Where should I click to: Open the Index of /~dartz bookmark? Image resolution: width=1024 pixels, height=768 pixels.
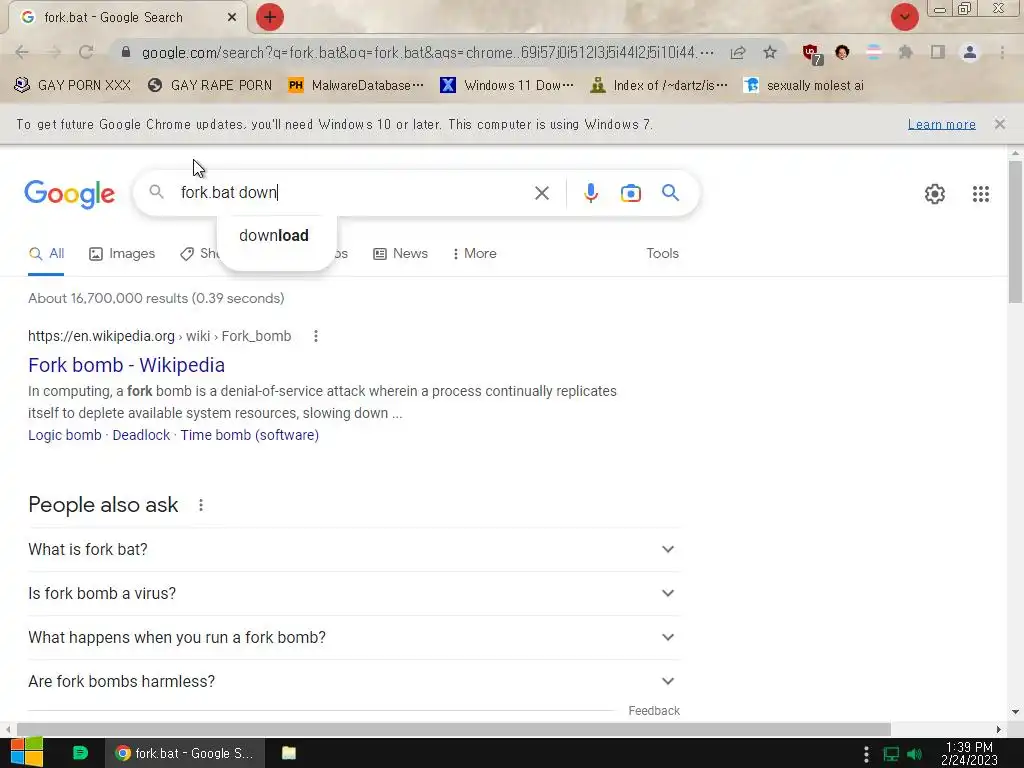pyautogui.click(x=658, y=86)
